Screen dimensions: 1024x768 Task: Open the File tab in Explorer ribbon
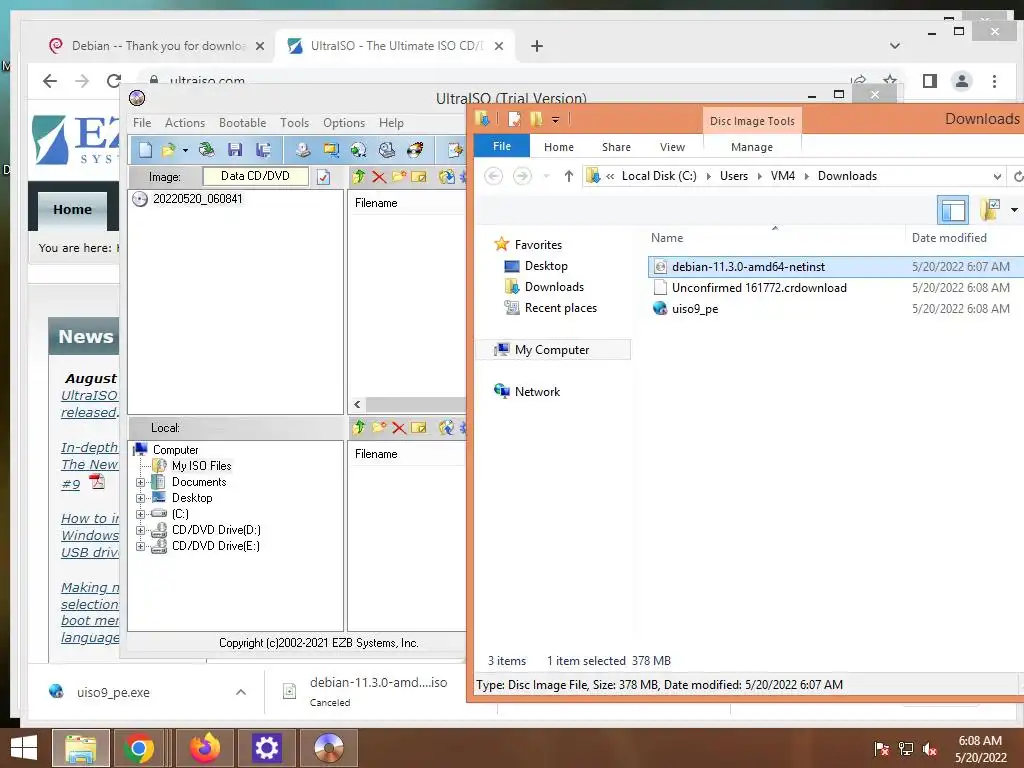coord(502,146)
